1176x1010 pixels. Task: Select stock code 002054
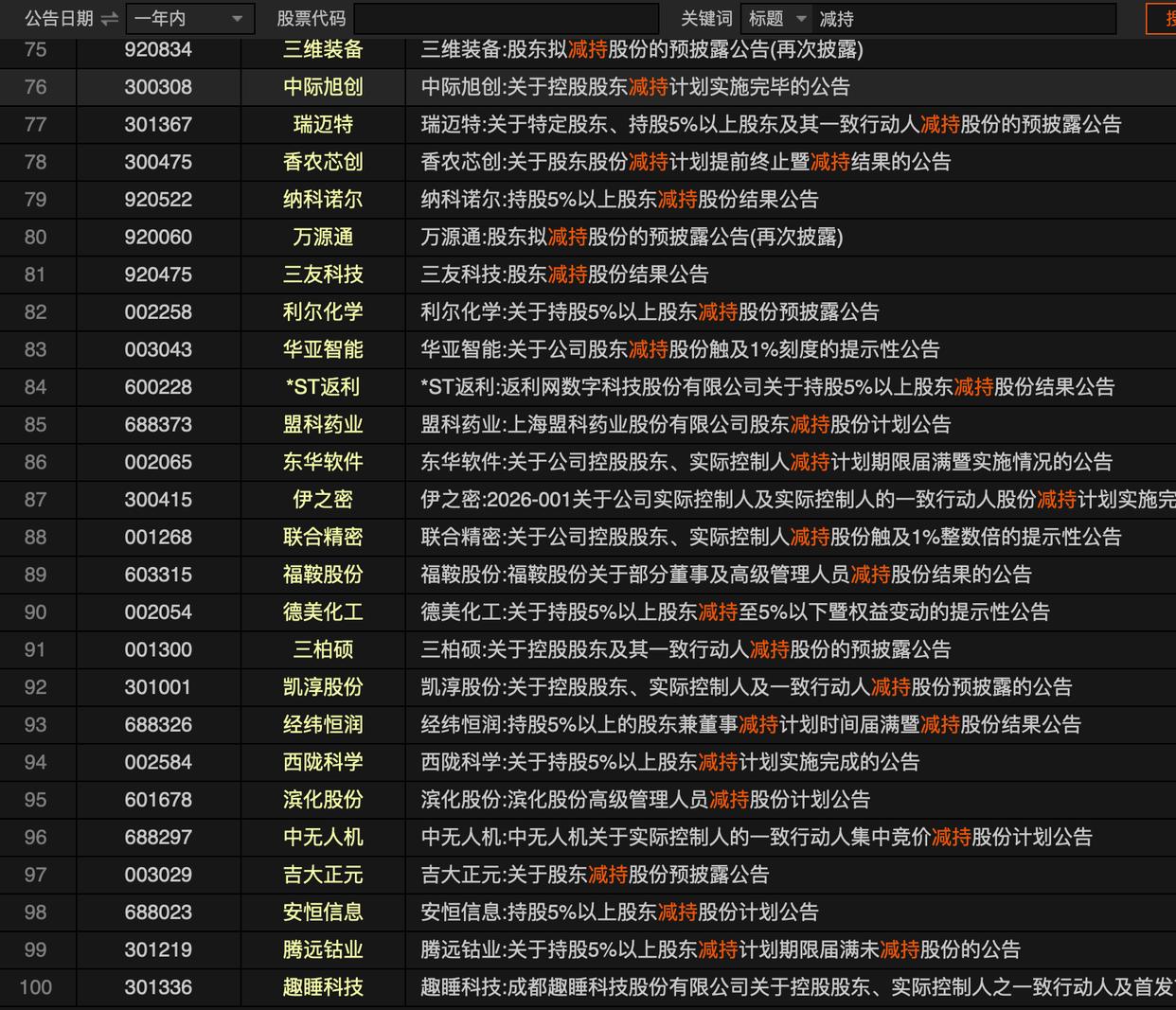tap(158, 612)
